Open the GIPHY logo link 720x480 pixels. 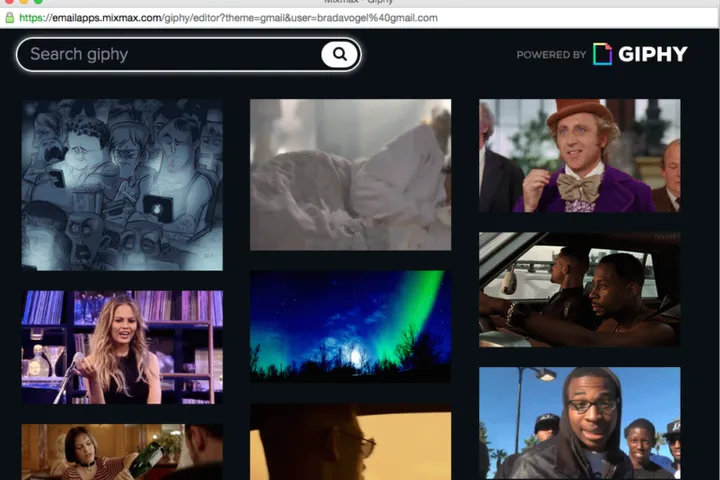640,54
